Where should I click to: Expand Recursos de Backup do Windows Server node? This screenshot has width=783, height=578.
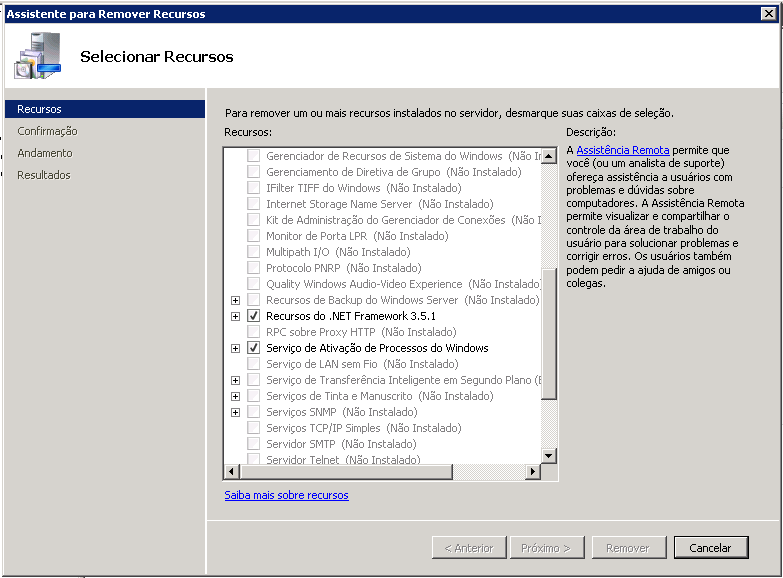coord(235,300)
